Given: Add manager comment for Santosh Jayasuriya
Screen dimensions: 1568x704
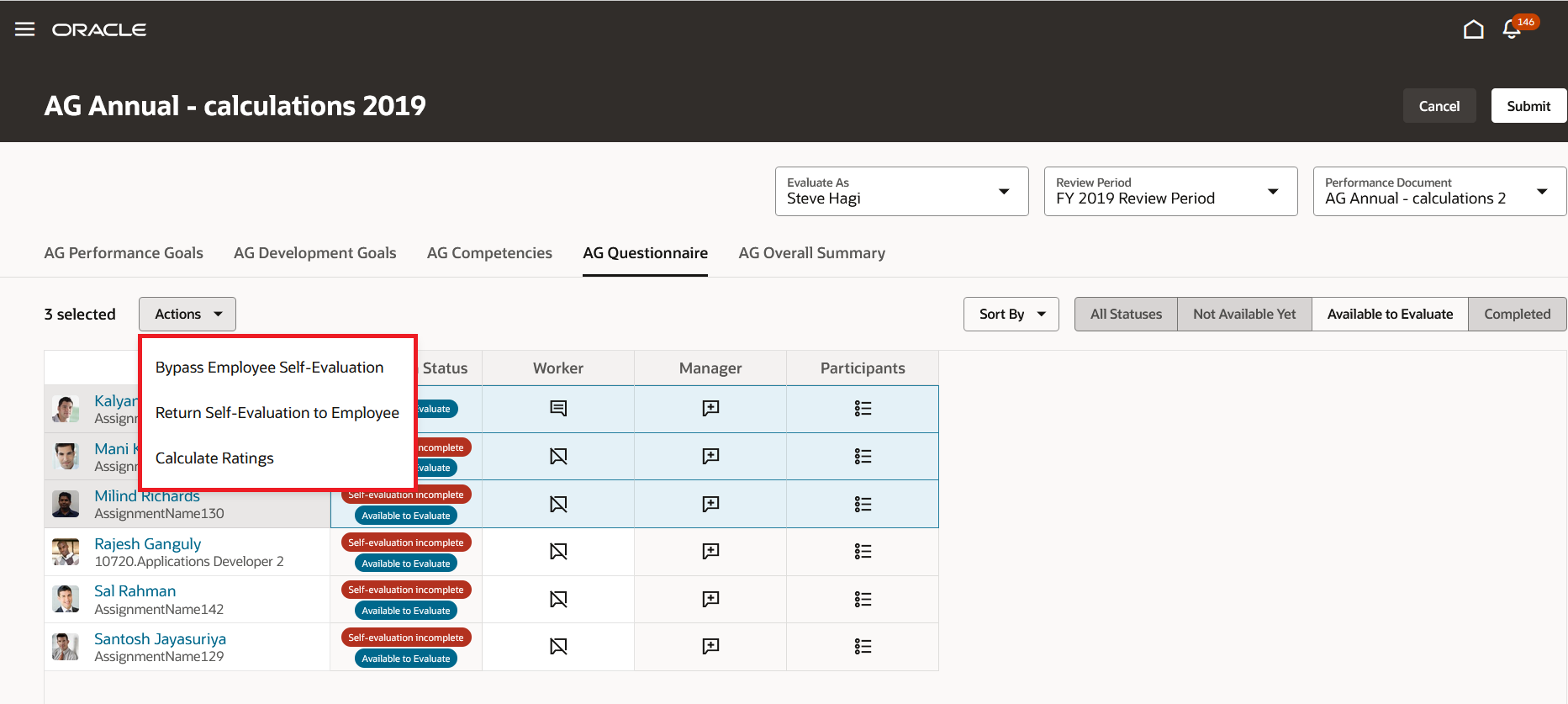Looking at the screenshot, I should [710, 646].
